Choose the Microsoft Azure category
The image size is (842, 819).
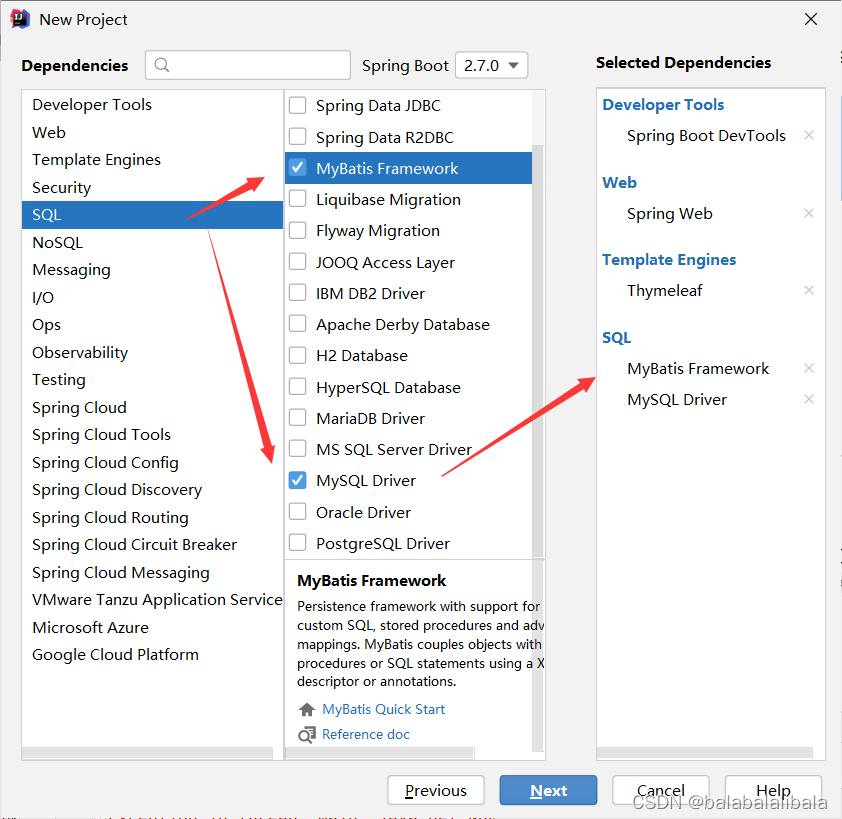[x=153, y=627]
